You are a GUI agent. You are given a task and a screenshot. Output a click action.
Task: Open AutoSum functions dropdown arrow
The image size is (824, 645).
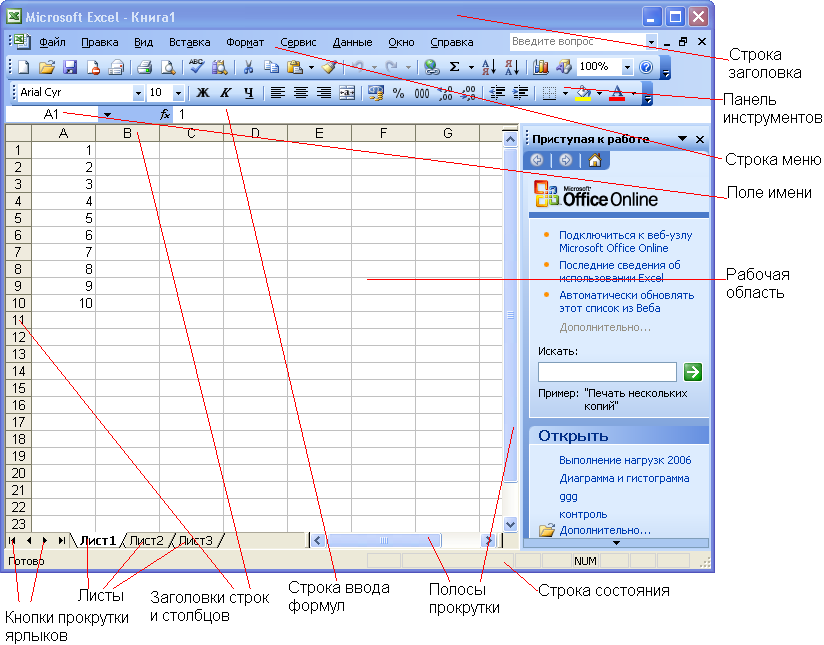(471, 67)
